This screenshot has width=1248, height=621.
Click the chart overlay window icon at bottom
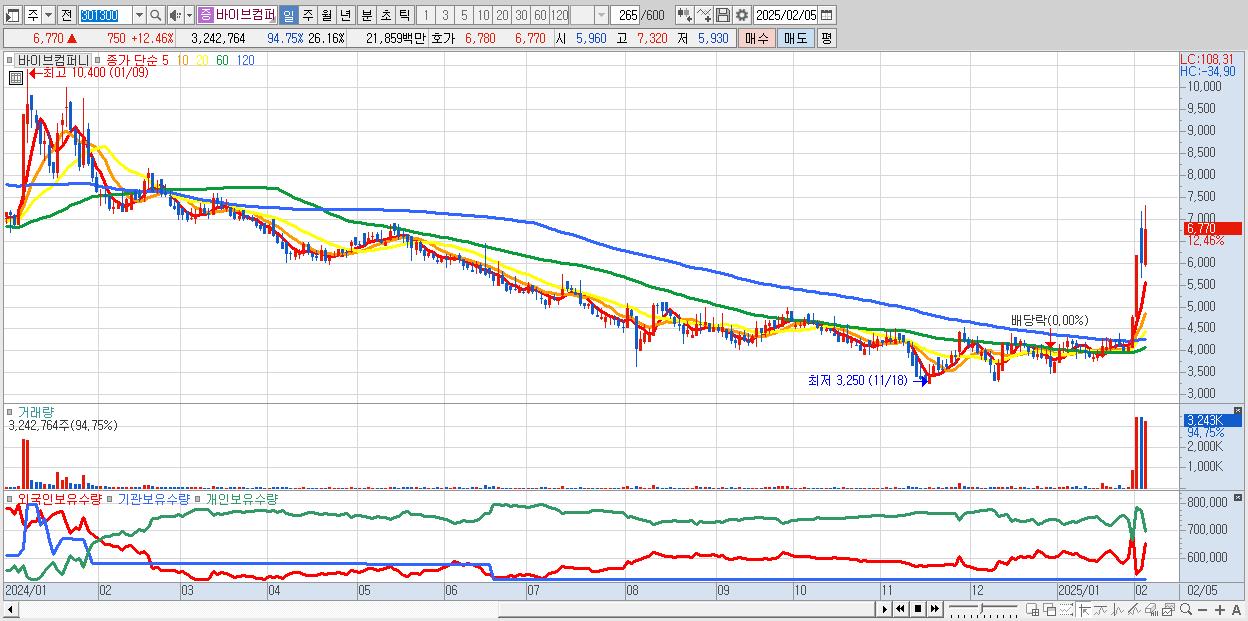(x=1168, y=609)
